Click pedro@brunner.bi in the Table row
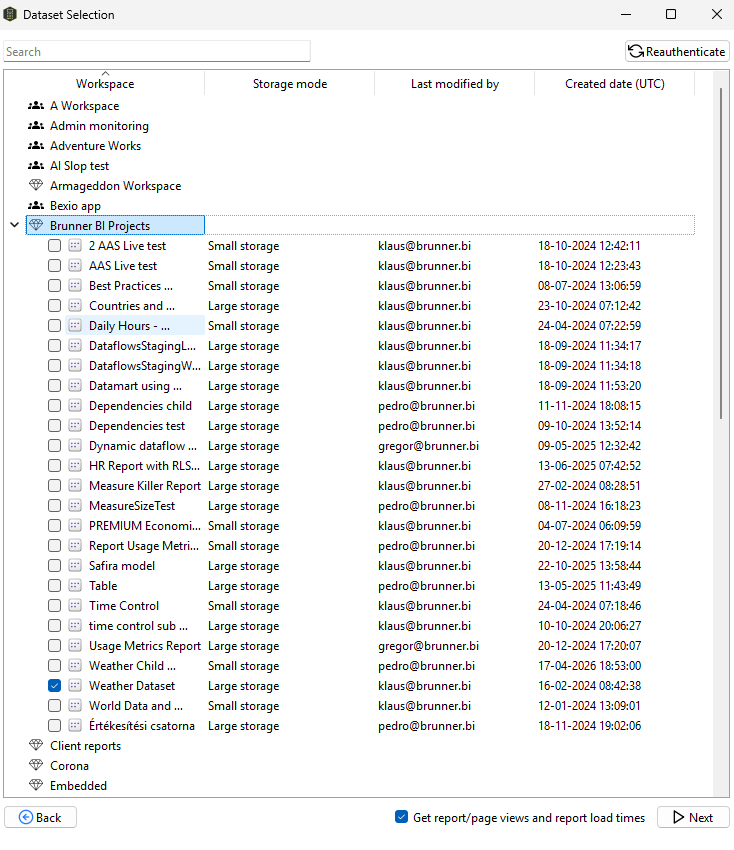The height and width of the screenshot is (850, 734). pyautogui.click(x=426, y=585)
